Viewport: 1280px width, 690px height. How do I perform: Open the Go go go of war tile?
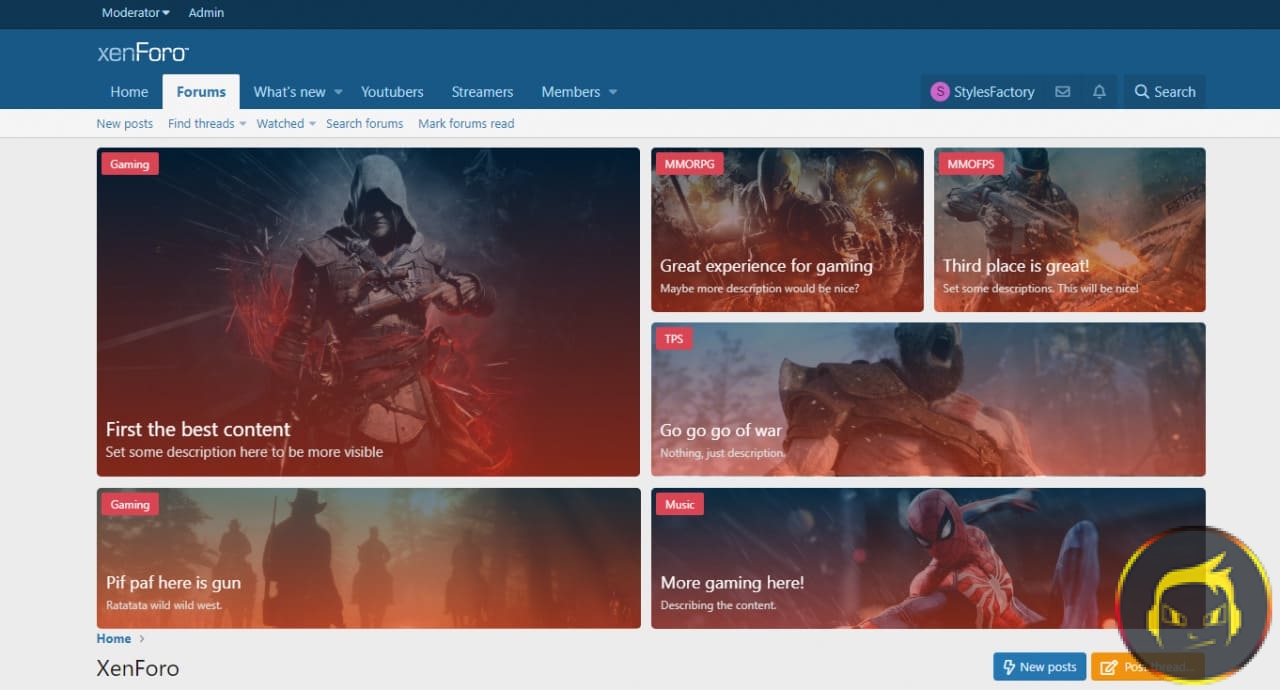click(x=721, y=431)
